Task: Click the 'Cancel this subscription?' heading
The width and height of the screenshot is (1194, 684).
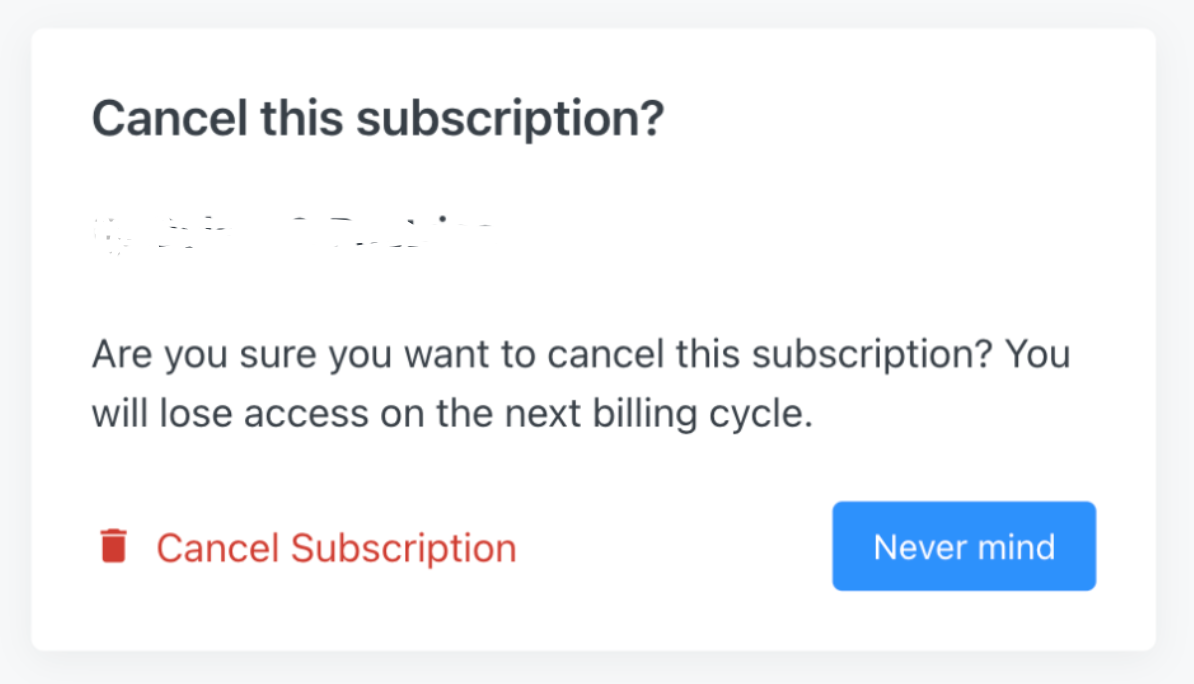Action: 378,120
